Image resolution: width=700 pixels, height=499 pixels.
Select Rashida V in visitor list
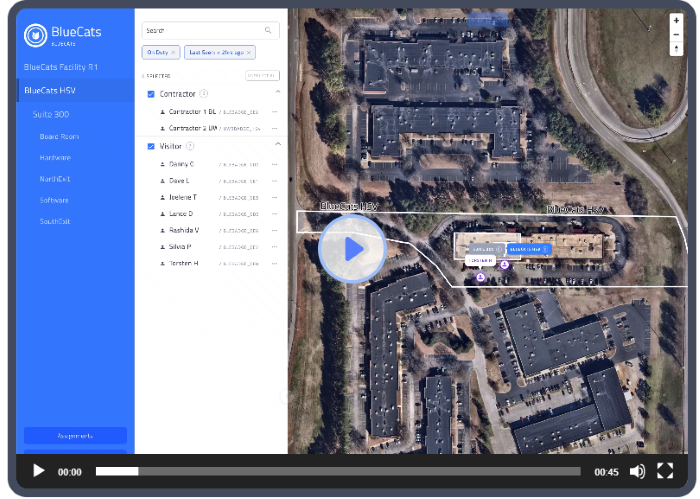pyautogui.click(x=184, y=230)
